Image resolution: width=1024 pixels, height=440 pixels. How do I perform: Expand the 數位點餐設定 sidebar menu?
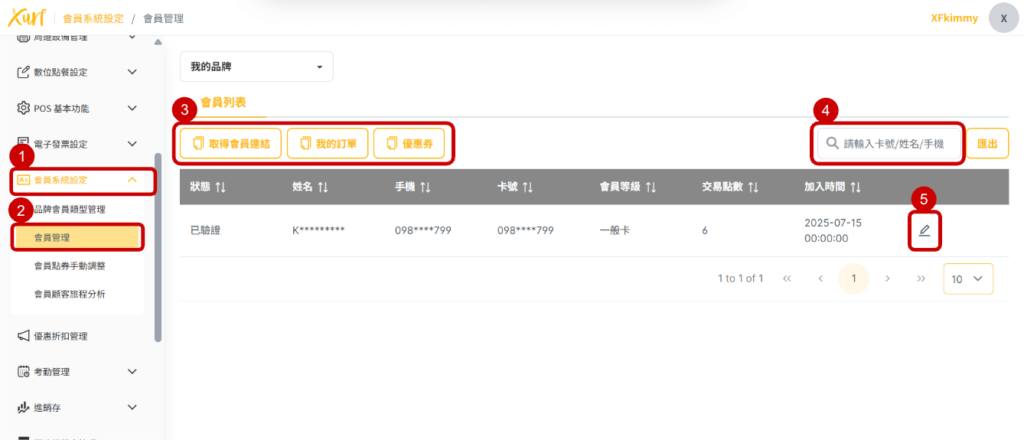[132, 72]
